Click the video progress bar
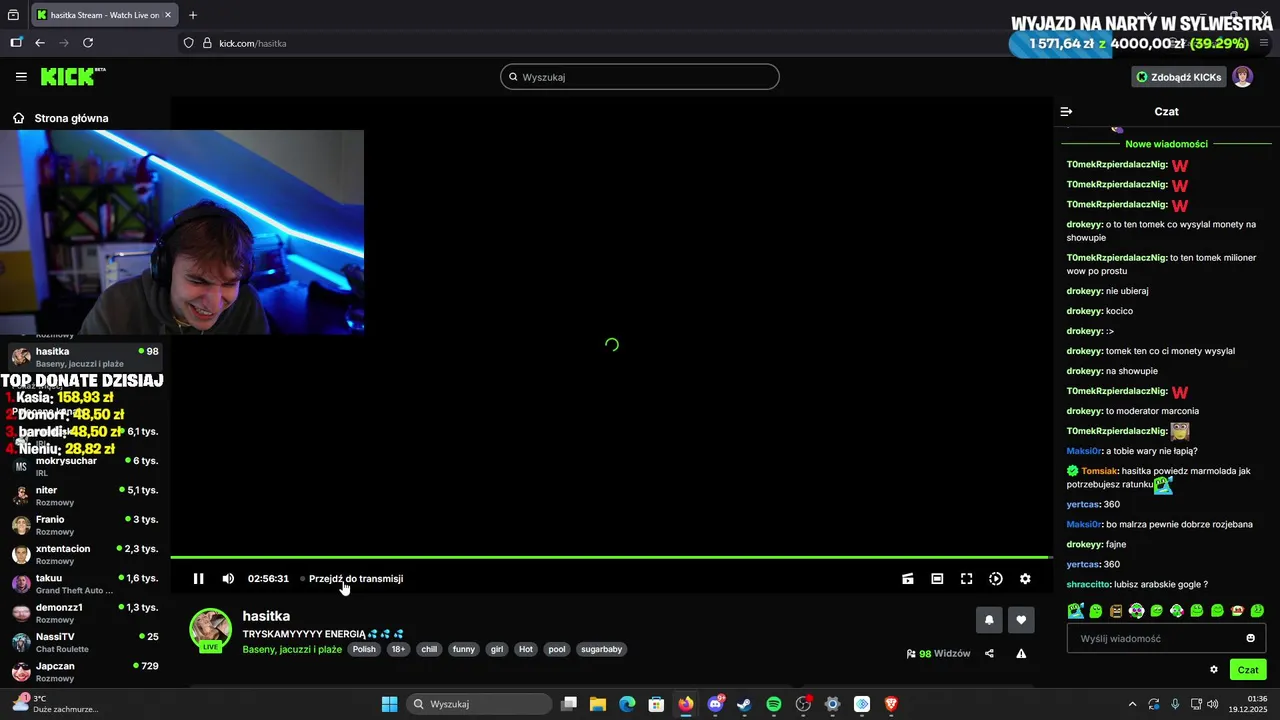The height and width of the screenshot is (720, 1280). click(610, 557)
